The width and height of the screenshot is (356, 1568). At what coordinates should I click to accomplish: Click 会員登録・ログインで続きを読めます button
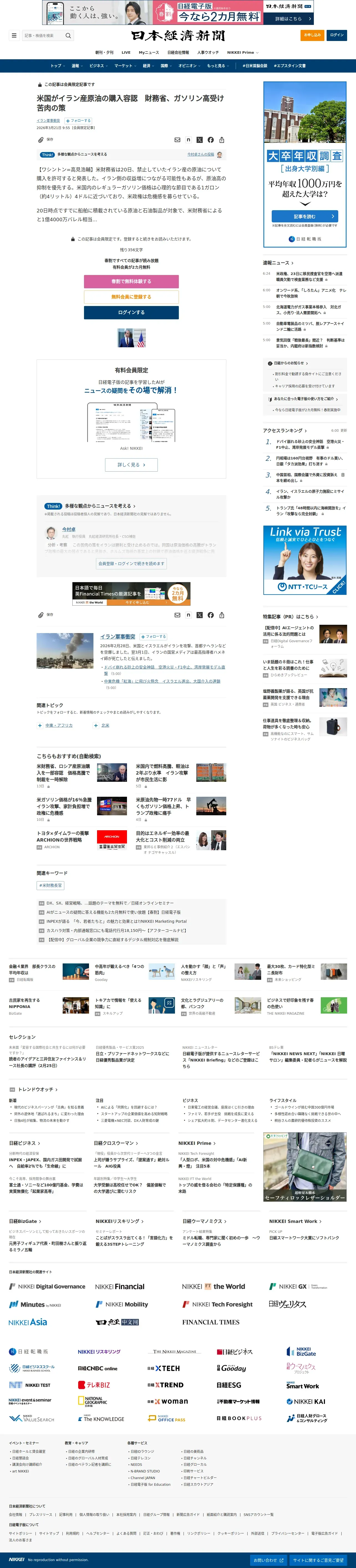pos(131,564)
